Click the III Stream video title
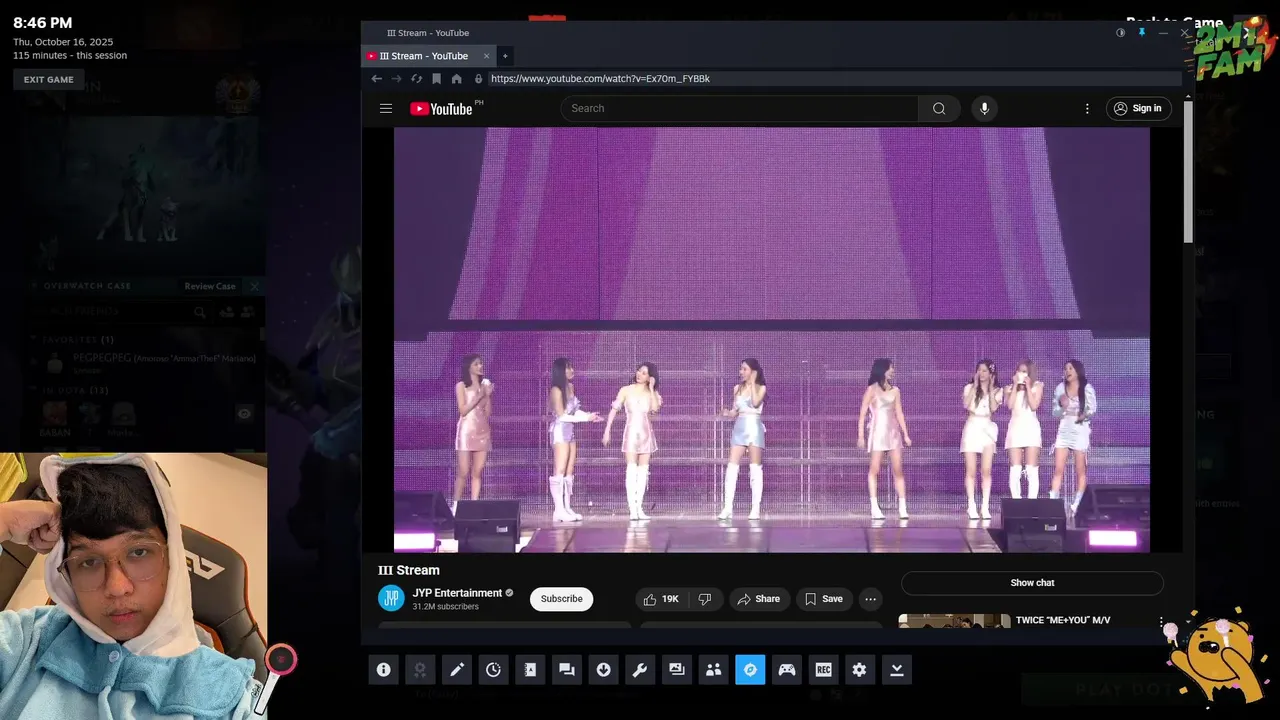The image size is (1280, 720). point(409,570)
